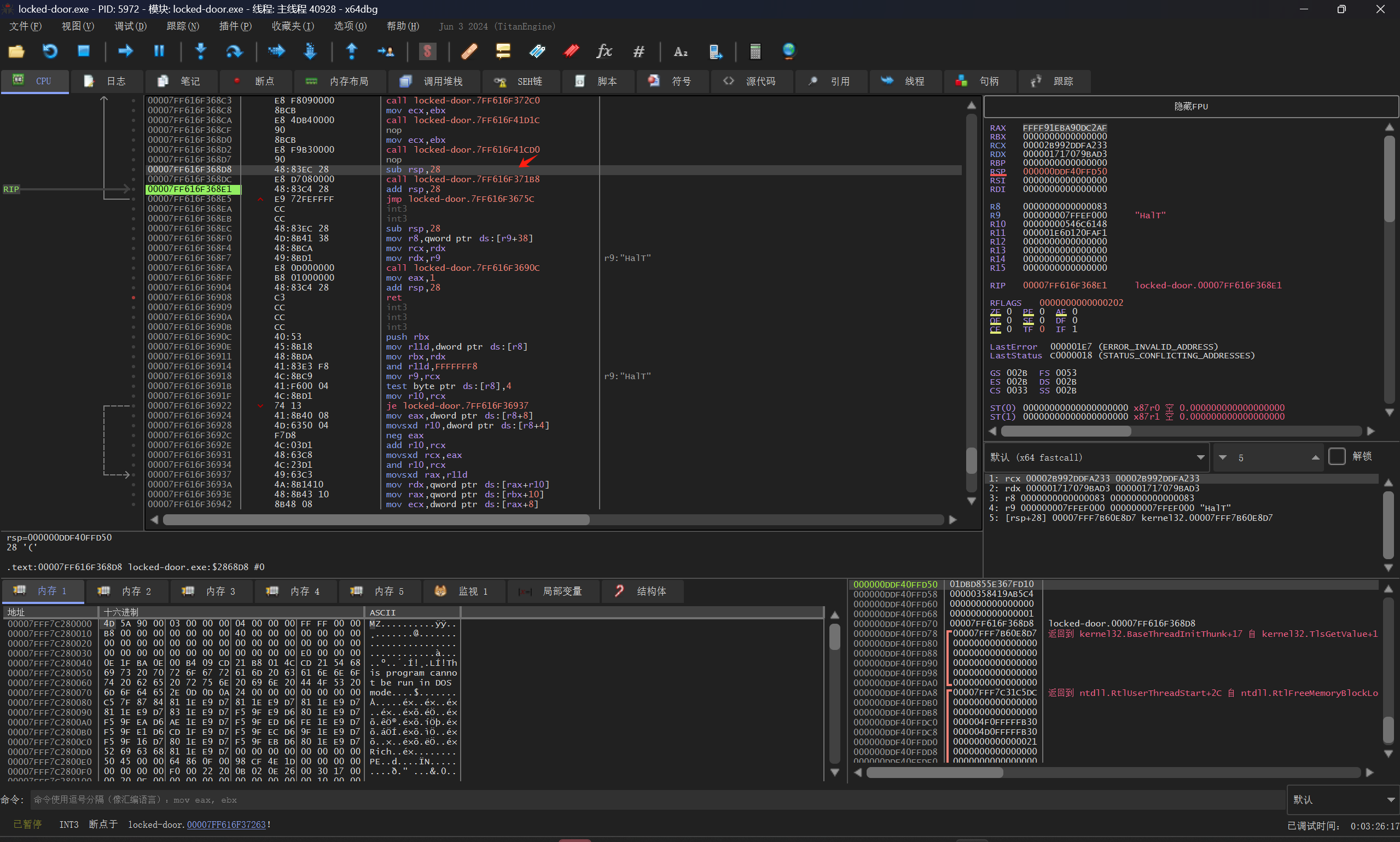Switch to the 断点 breakpoints tab

257,81
